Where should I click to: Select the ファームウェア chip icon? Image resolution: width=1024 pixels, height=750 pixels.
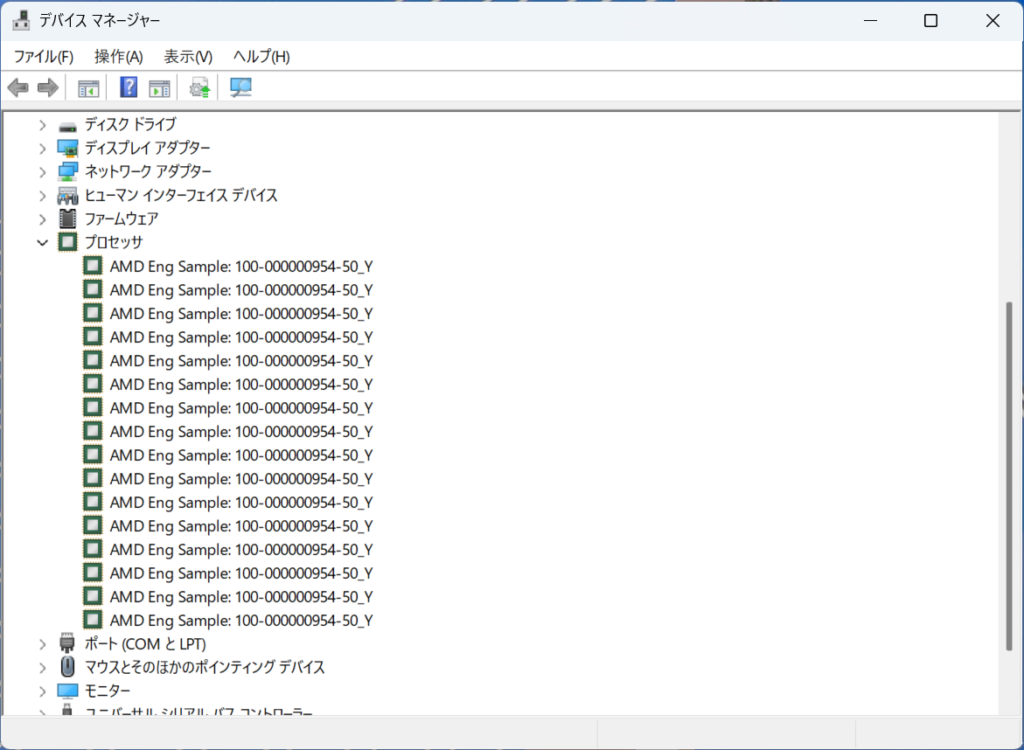[67, 219]
